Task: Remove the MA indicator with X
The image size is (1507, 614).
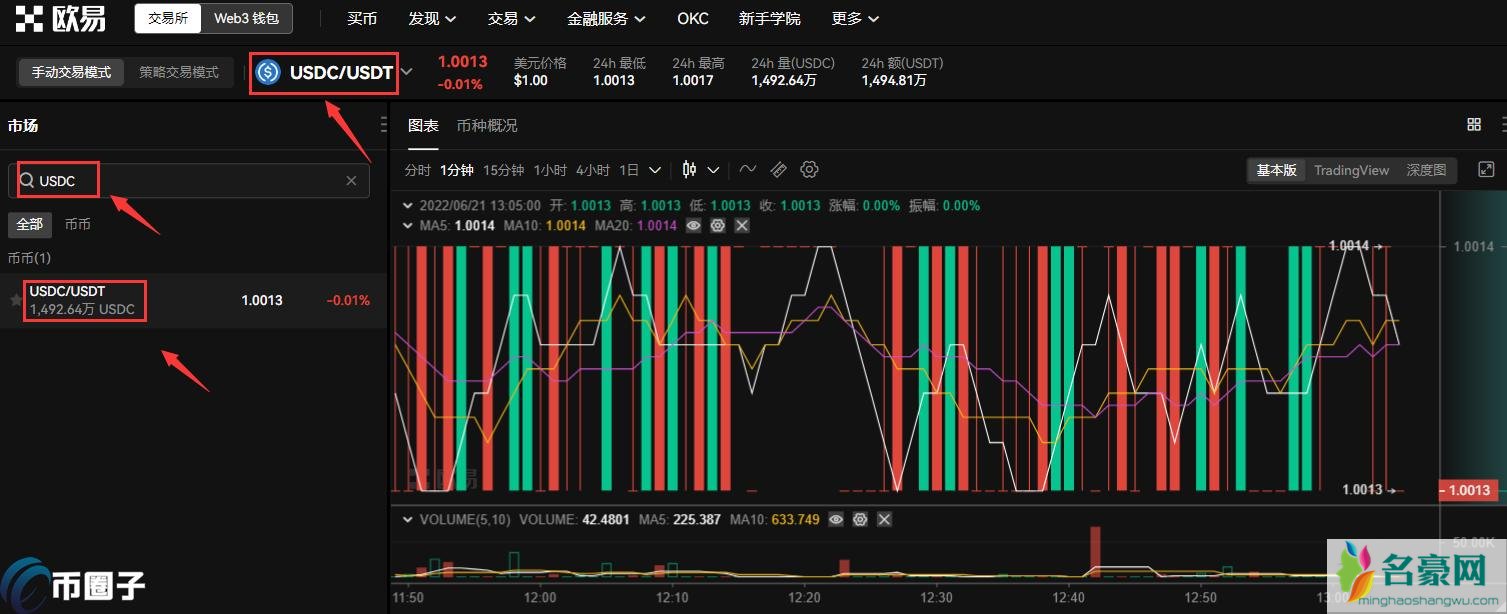Action: pos(741,226)
